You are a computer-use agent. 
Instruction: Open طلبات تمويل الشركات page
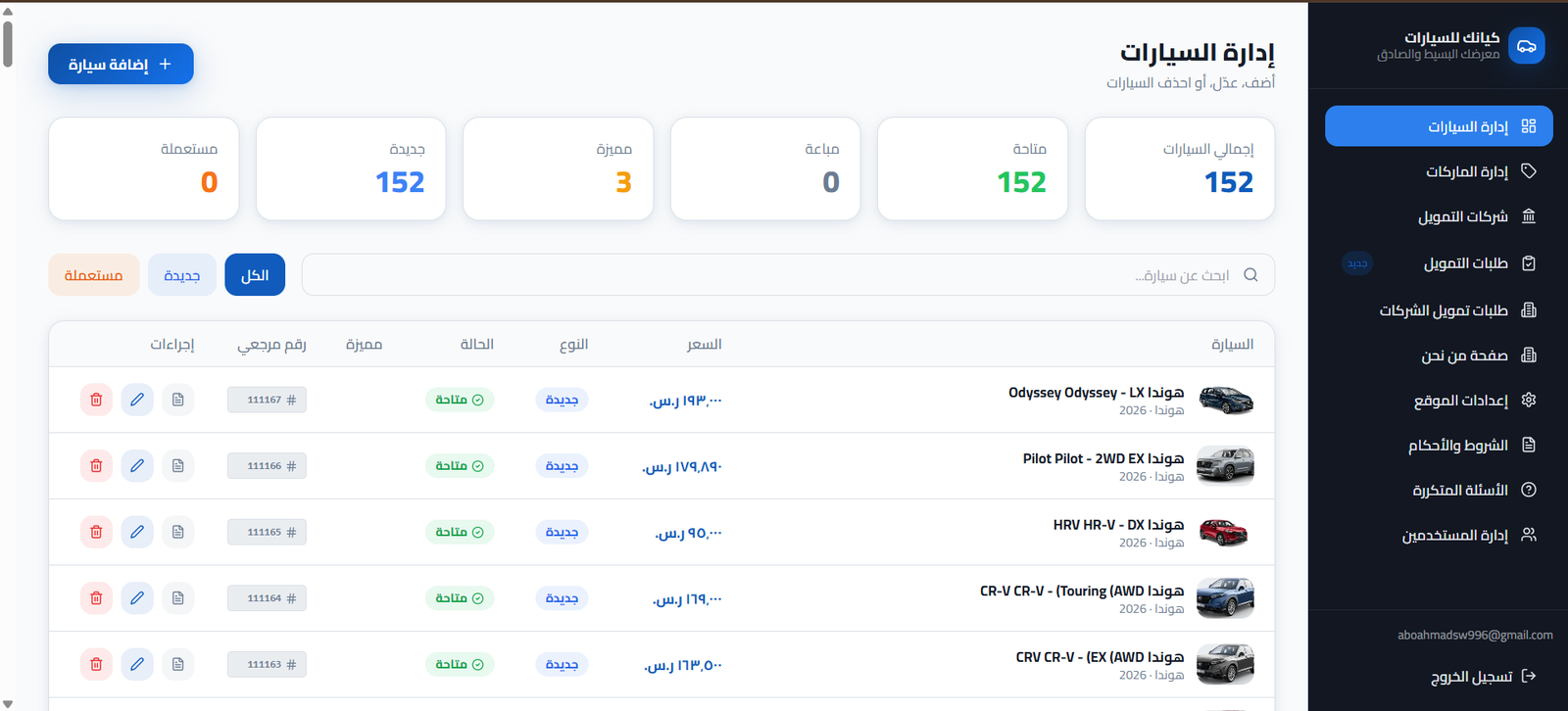pos(1439,310)
